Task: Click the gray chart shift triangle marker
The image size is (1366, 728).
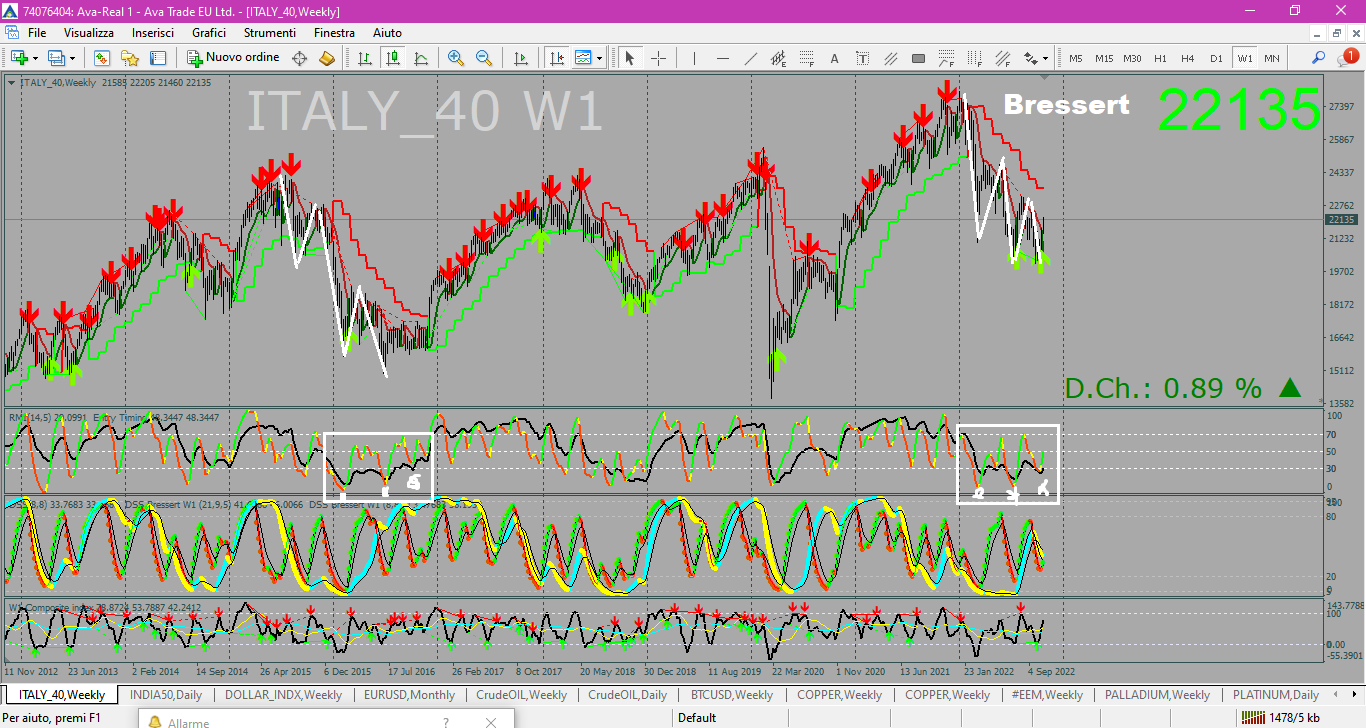Action: pyautogui.click(x=1044, y=77)
